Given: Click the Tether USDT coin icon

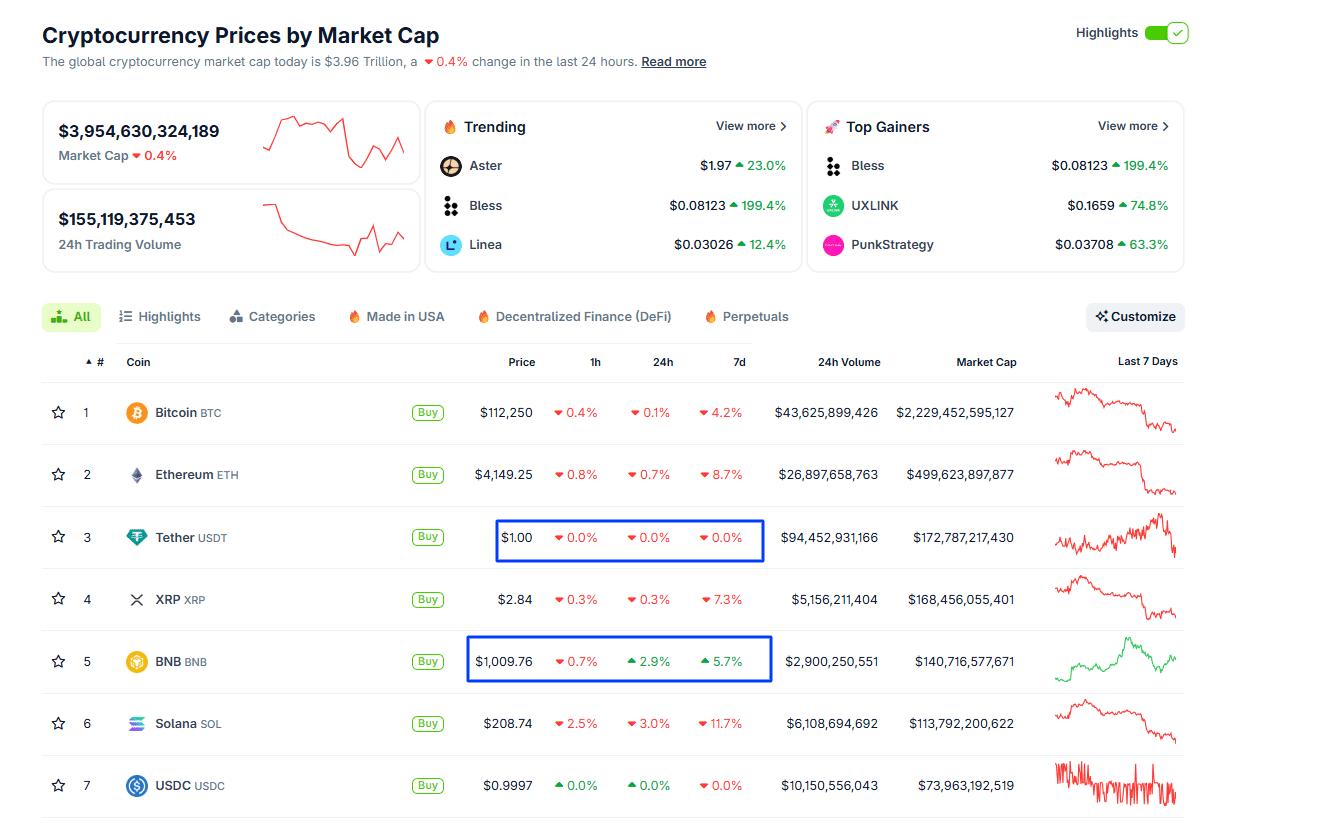Looking at the screenshot, I should pos(136,537).
